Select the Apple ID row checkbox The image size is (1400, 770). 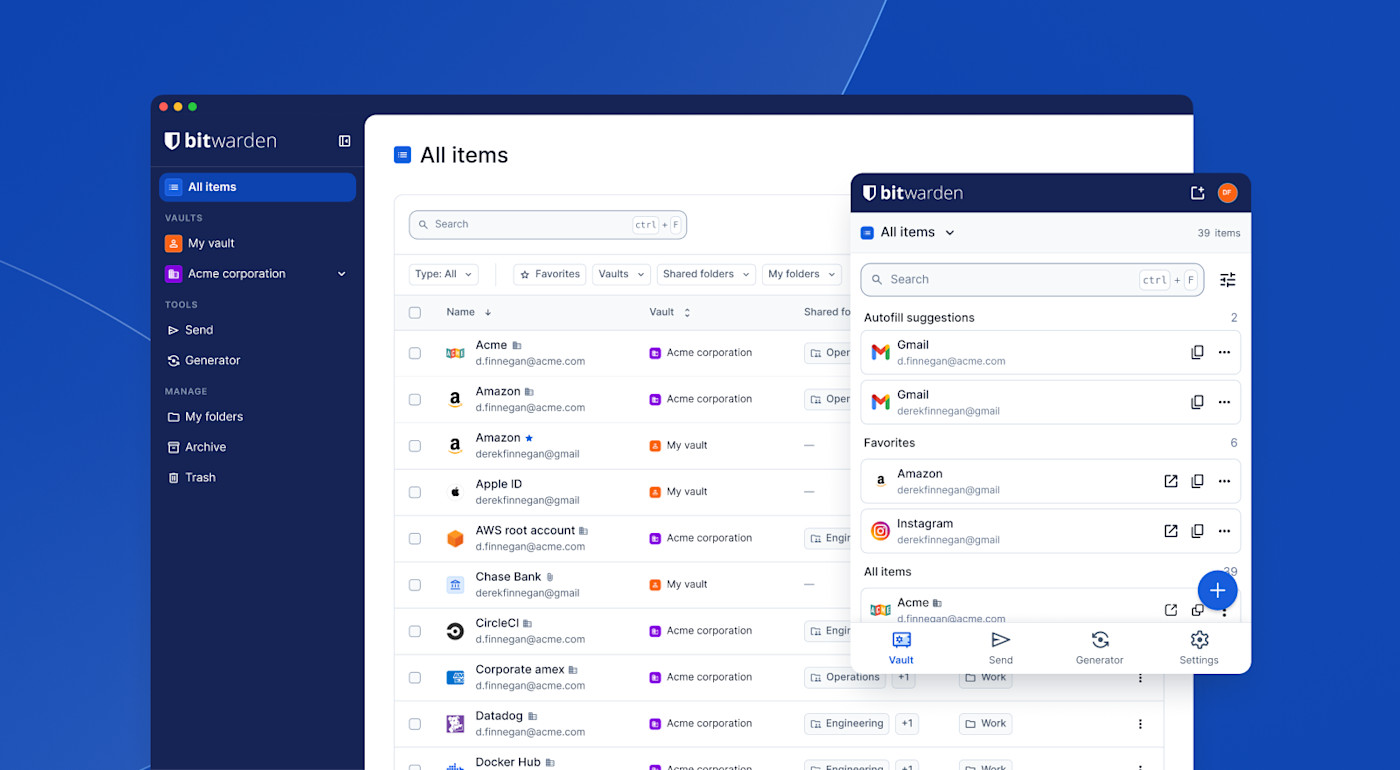point(415,492)
